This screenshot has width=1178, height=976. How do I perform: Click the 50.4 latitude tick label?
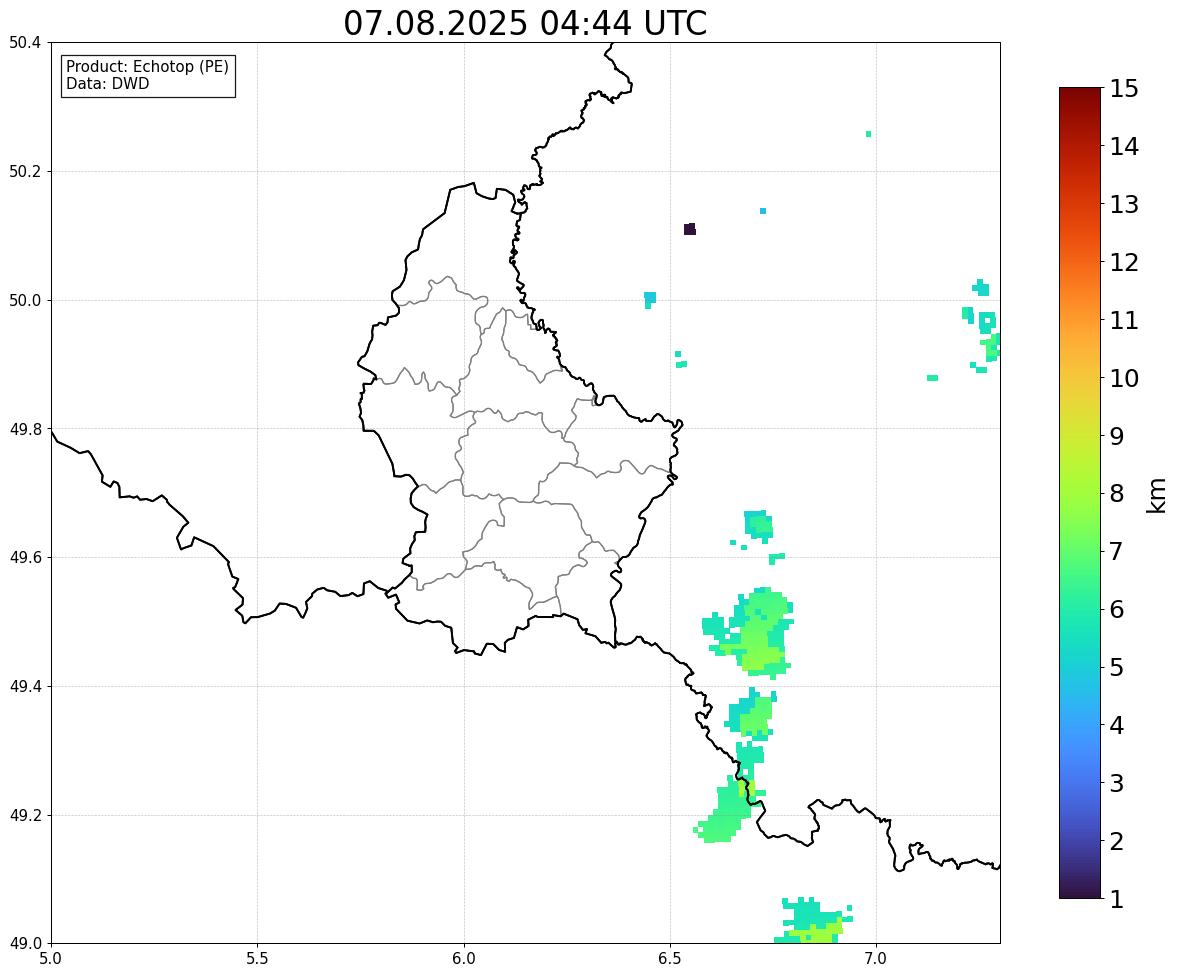(25, 43)
